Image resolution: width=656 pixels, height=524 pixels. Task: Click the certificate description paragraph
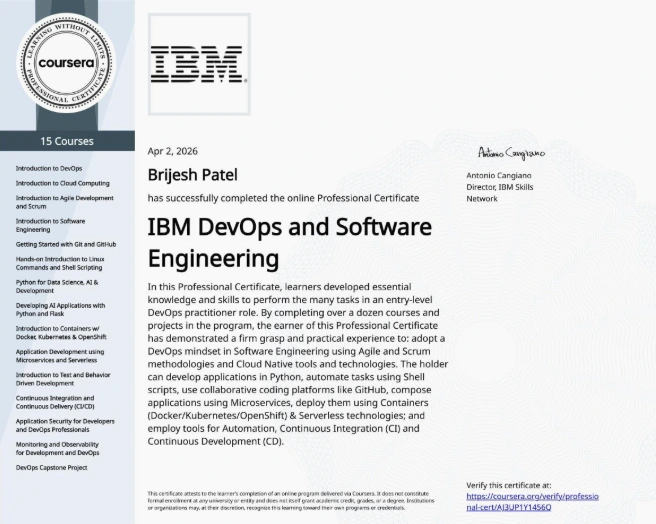298,364
